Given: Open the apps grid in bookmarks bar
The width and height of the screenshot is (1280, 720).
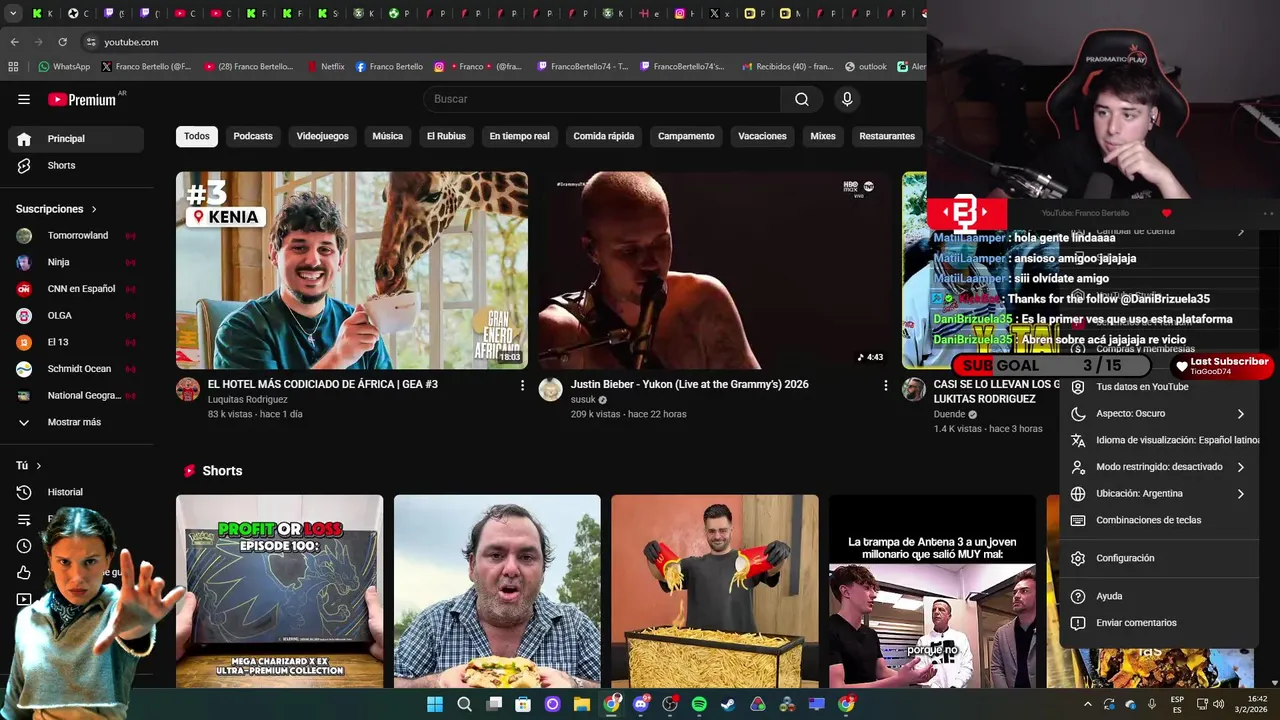Looking at the screenshot, I should coord(13,67).
